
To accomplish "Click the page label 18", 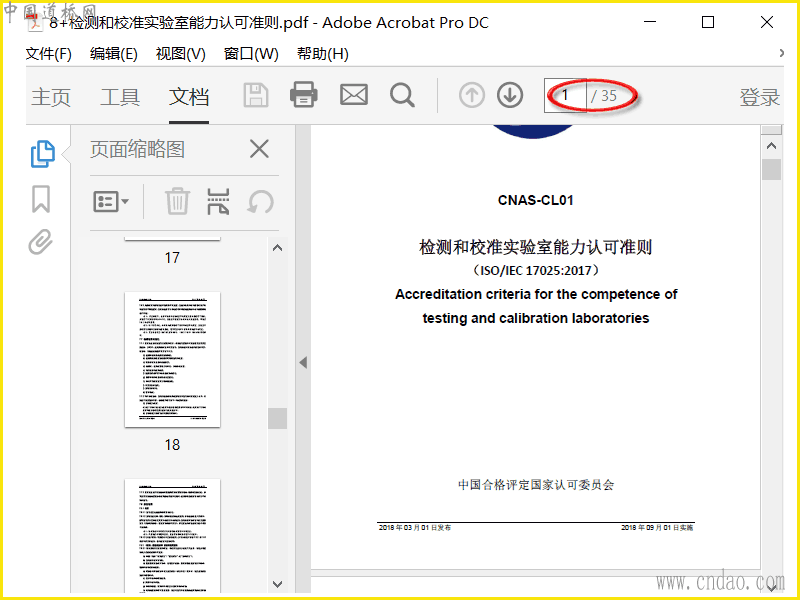I will pyautogui.click(x=172, y=445).
